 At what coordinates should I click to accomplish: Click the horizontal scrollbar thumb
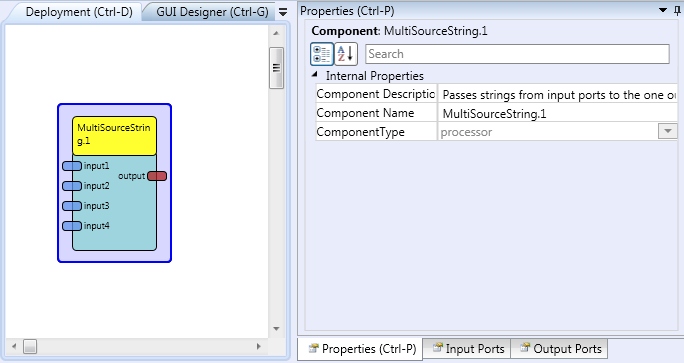tap(30, 346)
